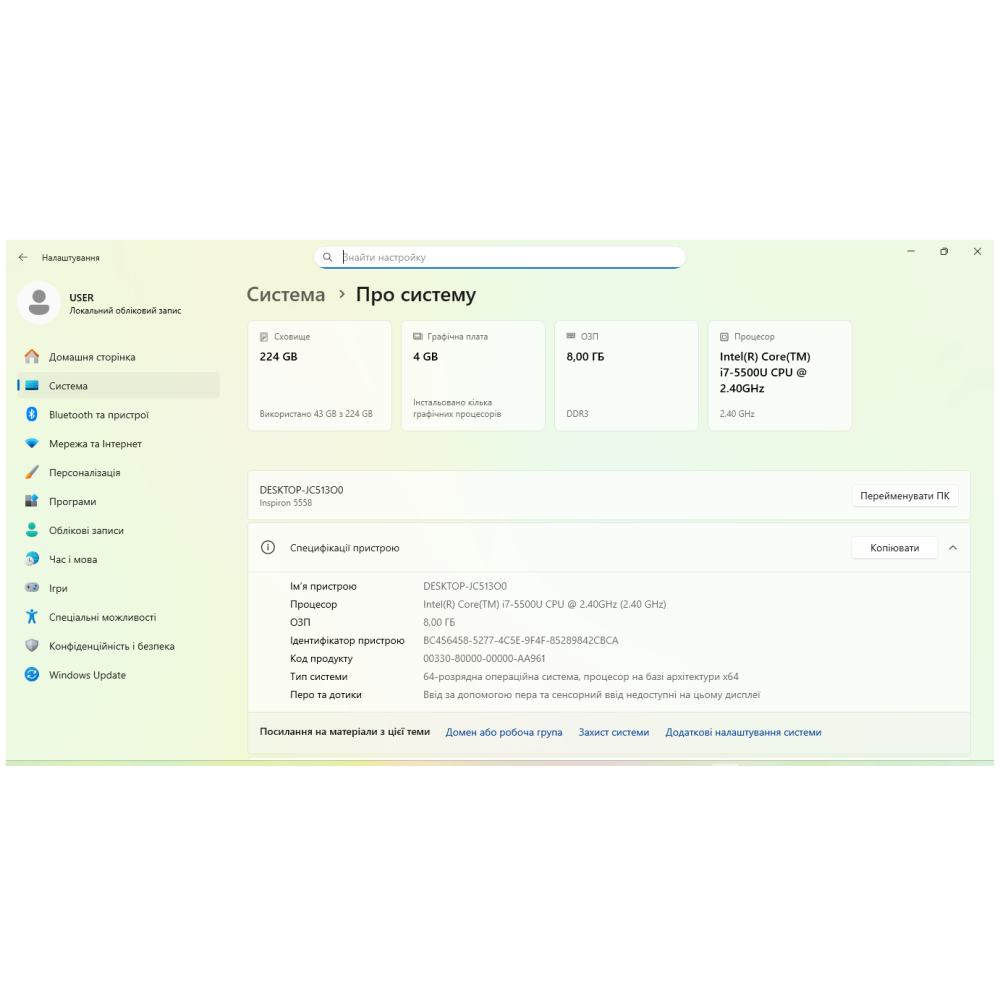The image size is (1000, 1000).
Task: Click the Система breadcrumb heading
Action: [286, 295]
